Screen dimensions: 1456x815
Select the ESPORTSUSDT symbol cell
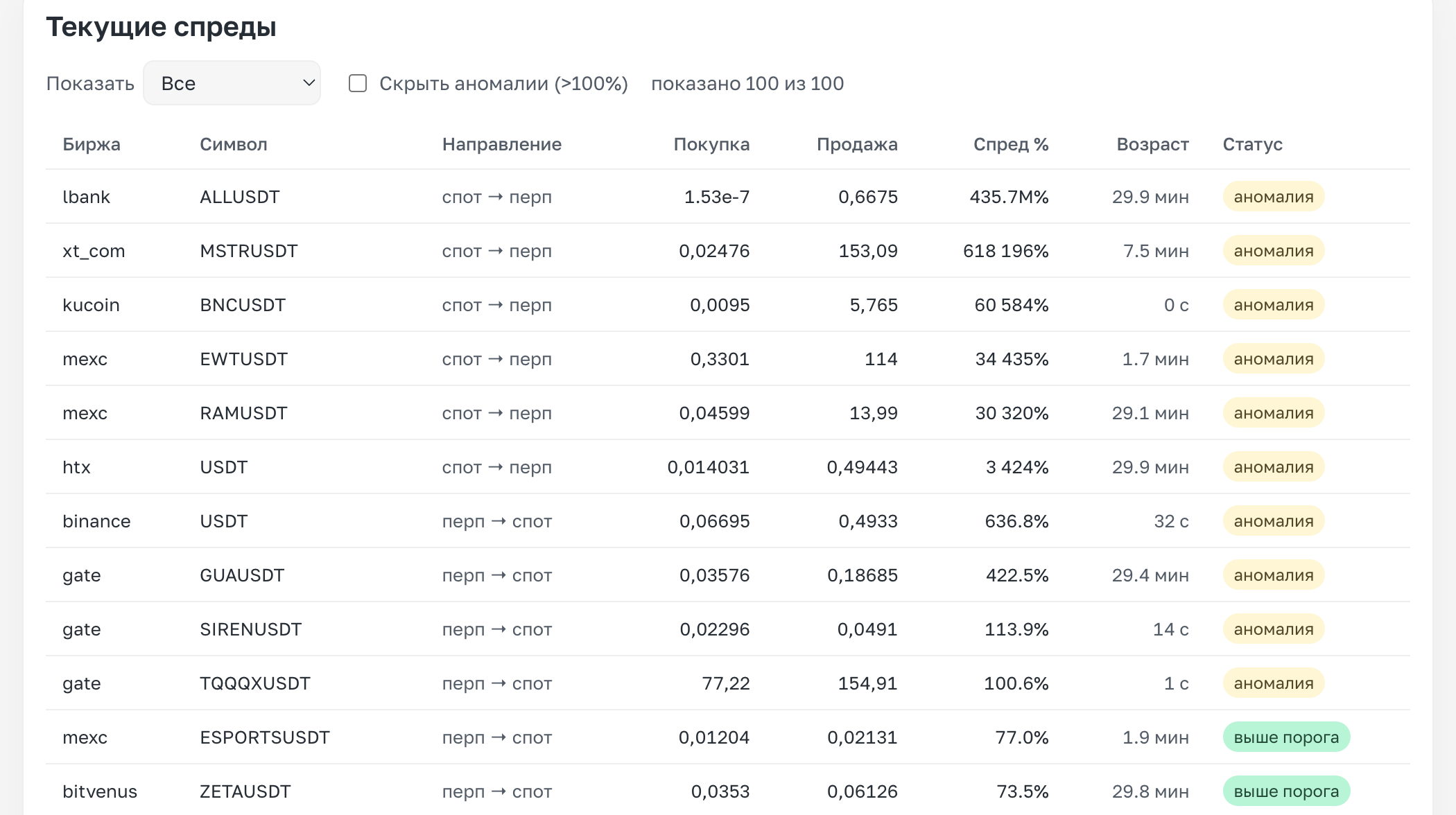(265, 737)
